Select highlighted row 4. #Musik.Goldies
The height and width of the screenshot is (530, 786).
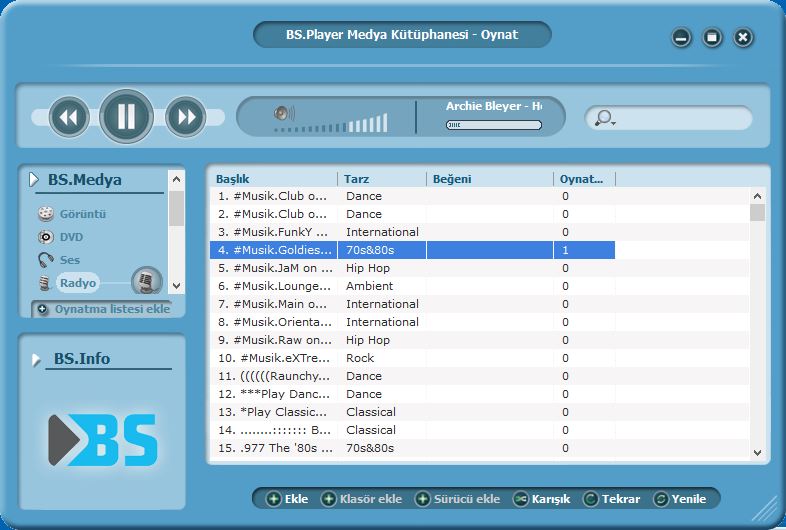coord(413,250)
